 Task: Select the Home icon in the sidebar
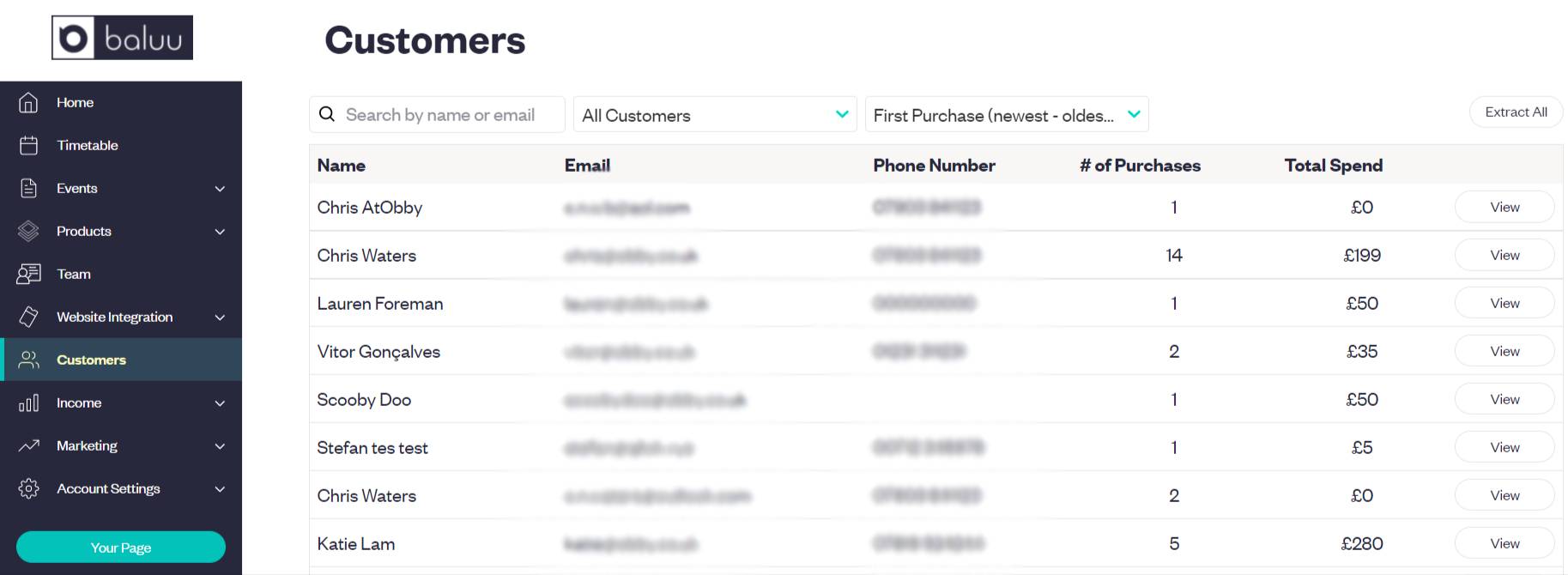pyautogui.click(x=28, y=102)
